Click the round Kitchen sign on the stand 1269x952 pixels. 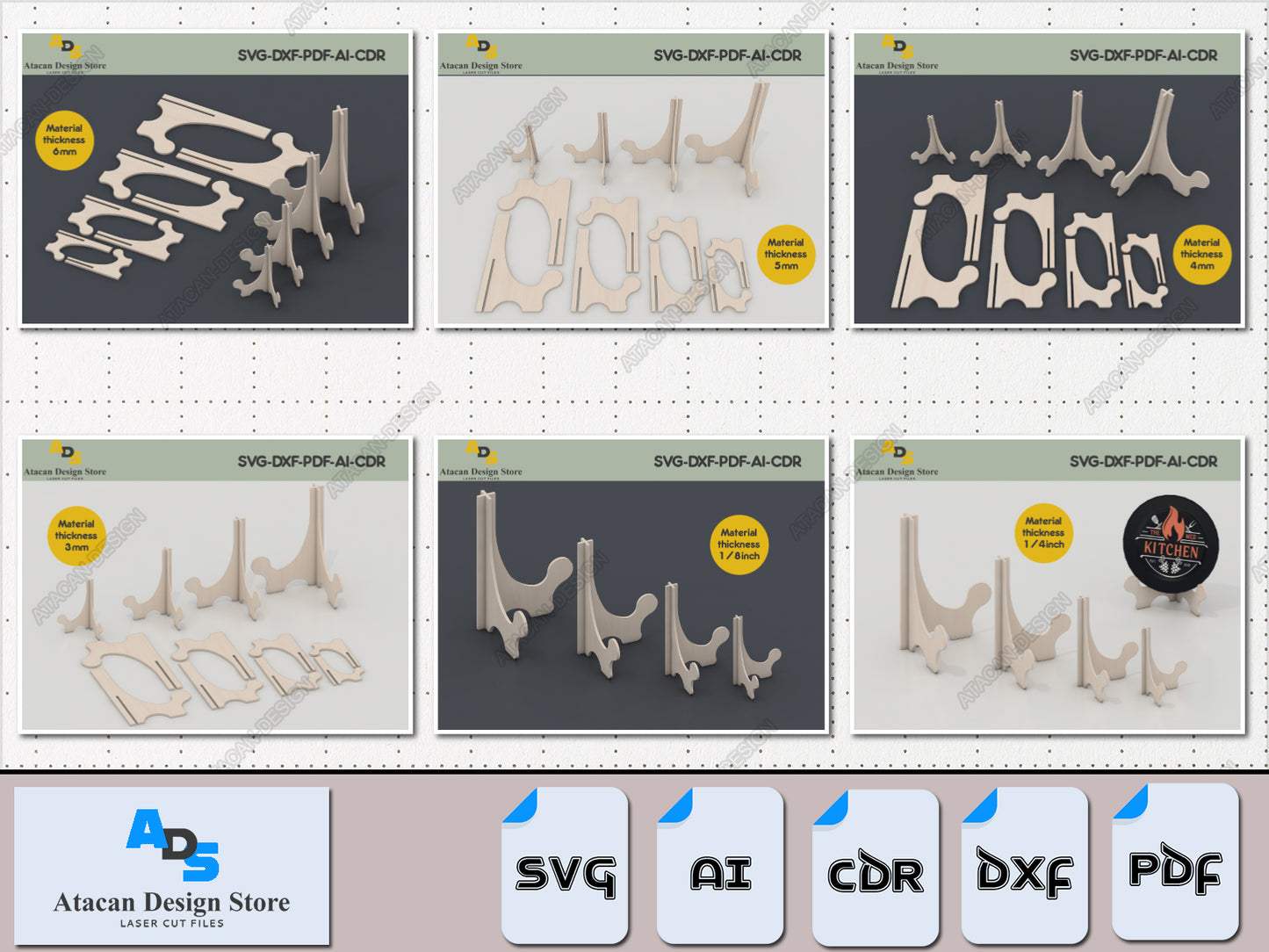click(1171, 545)
